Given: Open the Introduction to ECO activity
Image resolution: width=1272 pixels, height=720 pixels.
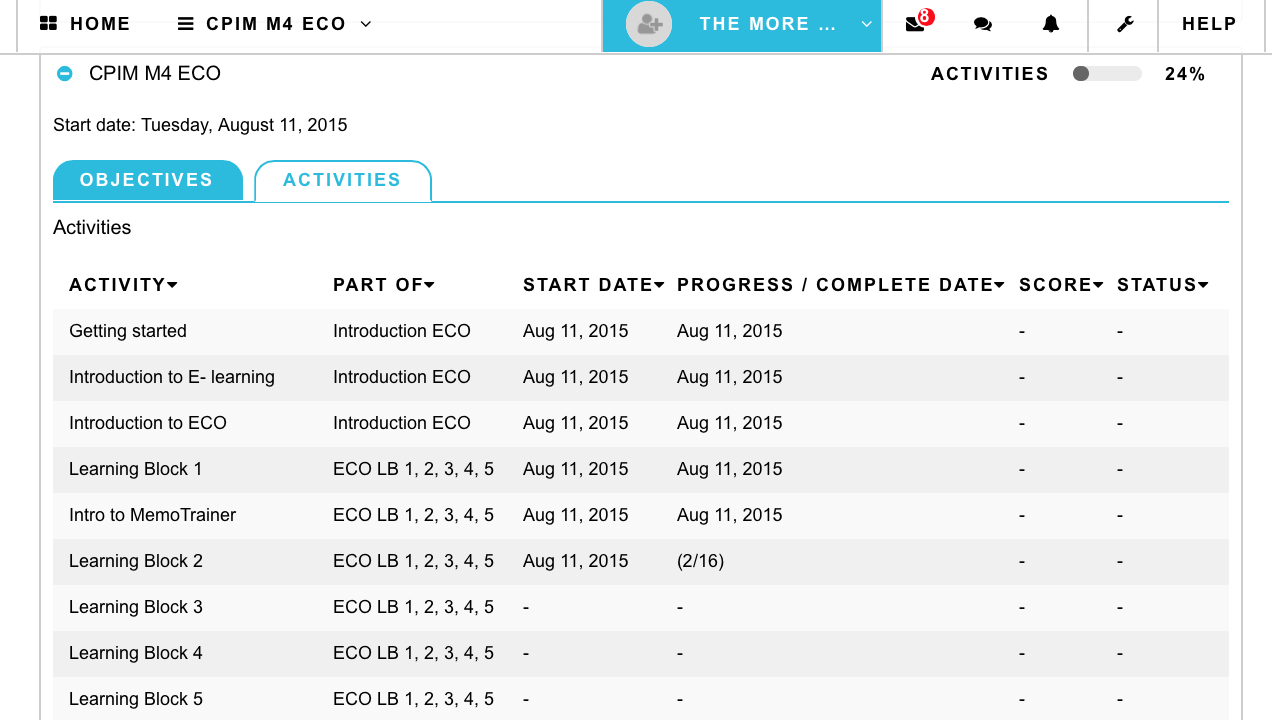Looking at the screenshot, I should (148, 423).
